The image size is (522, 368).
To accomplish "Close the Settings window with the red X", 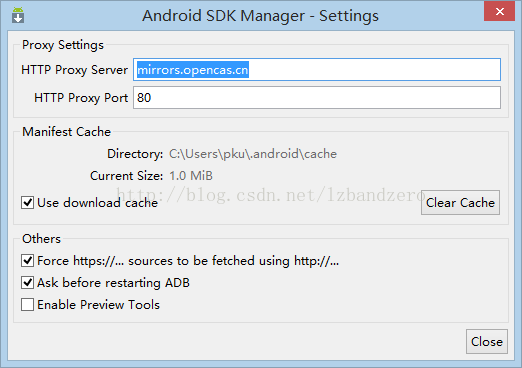I will [499, 11].
